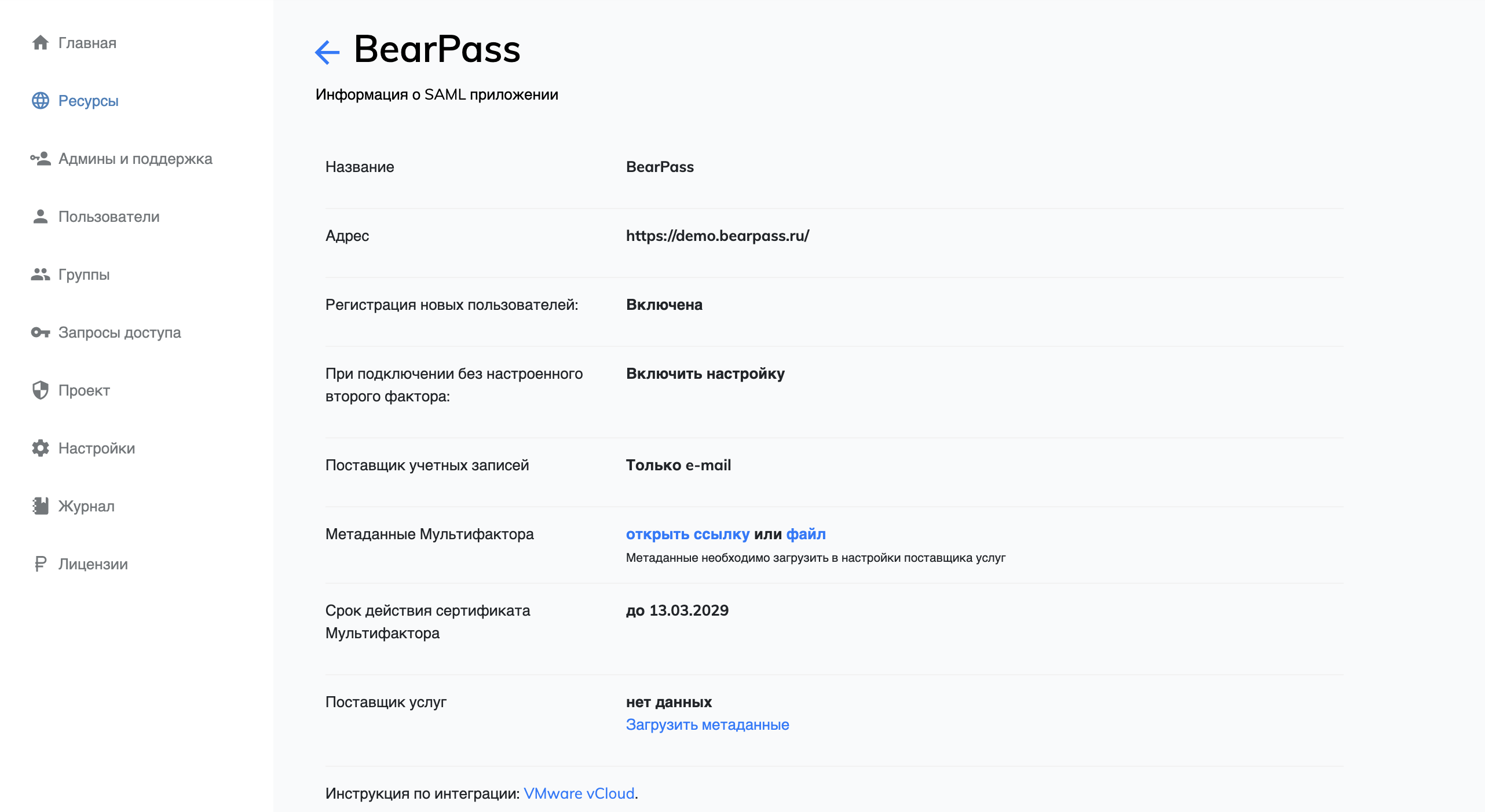Click the globe icon for Ресурсы
Screen dimensions: 1485x812
pyautogui.click(x=41, y=101)
